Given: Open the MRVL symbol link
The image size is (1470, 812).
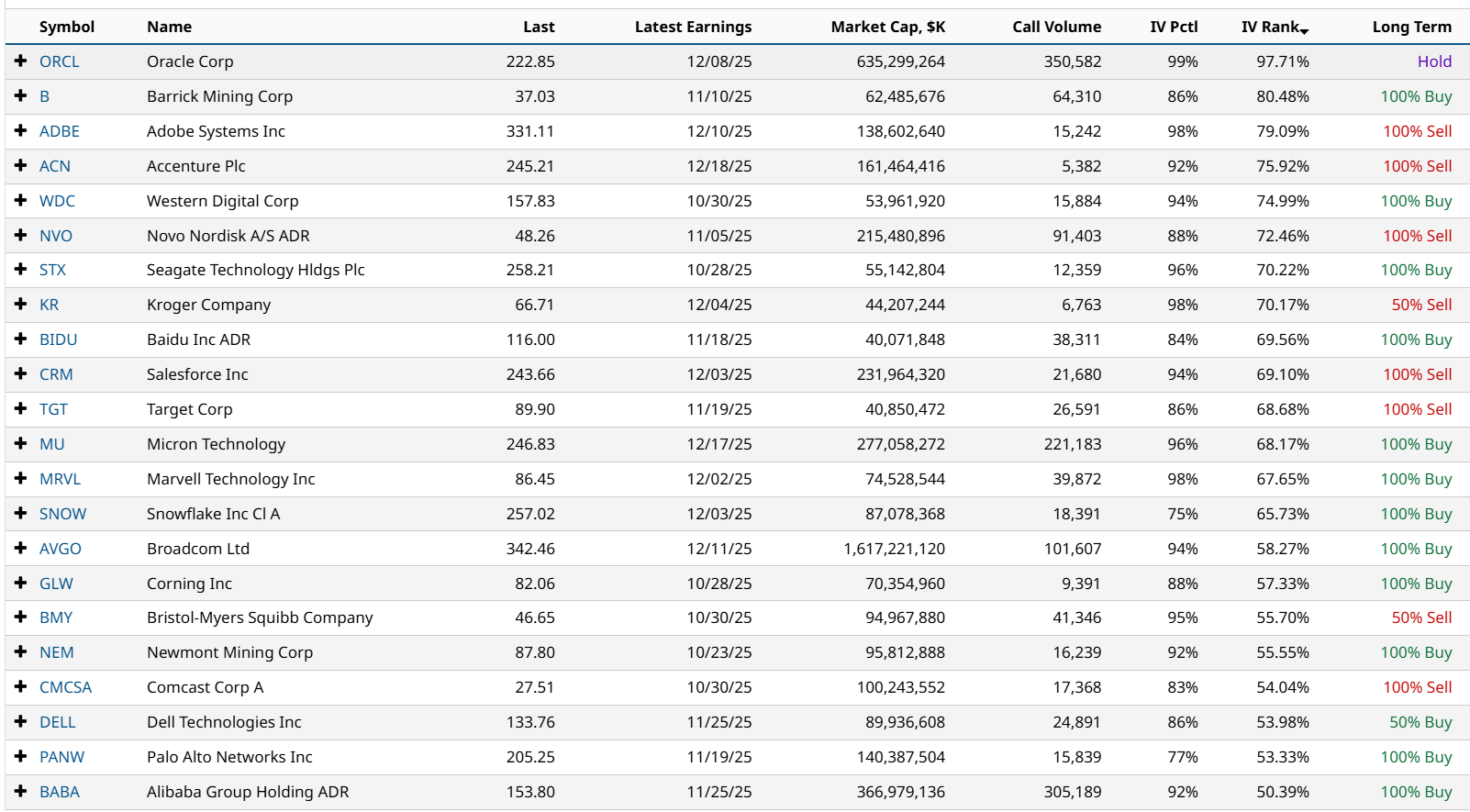Looking at the screenshot, I should click(x=60, y=479).
